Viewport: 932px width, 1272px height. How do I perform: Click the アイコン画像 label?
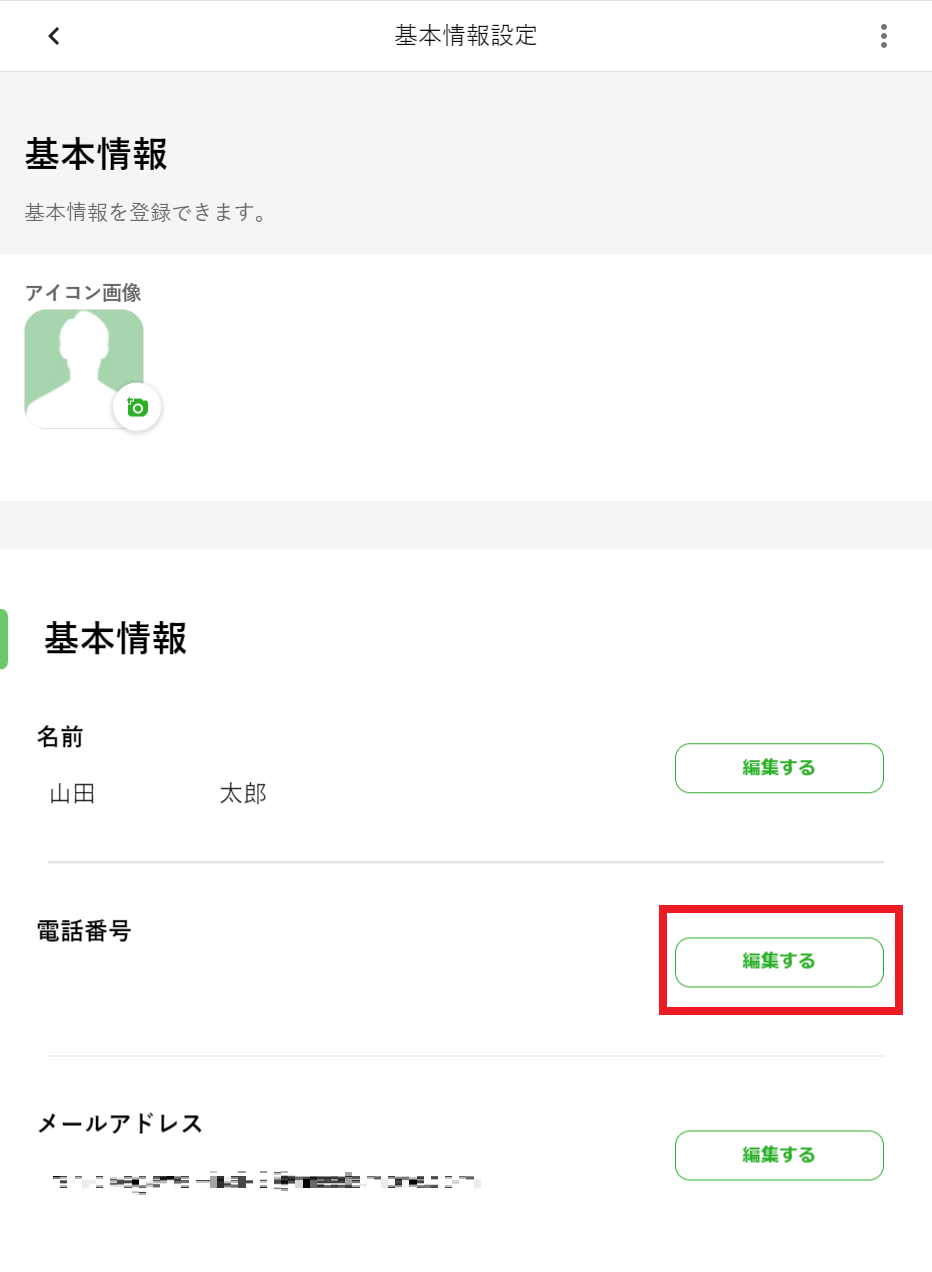click(83, 293)
